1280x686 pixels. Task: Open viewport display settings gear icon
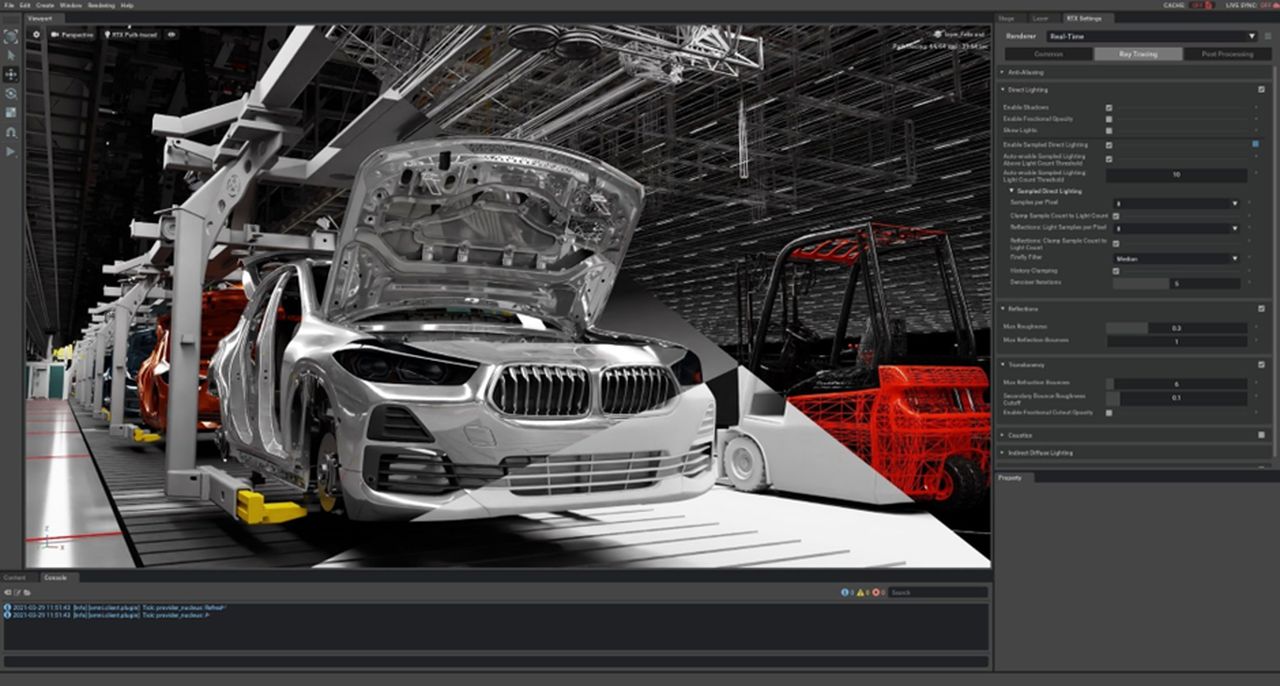pos(37,34)
